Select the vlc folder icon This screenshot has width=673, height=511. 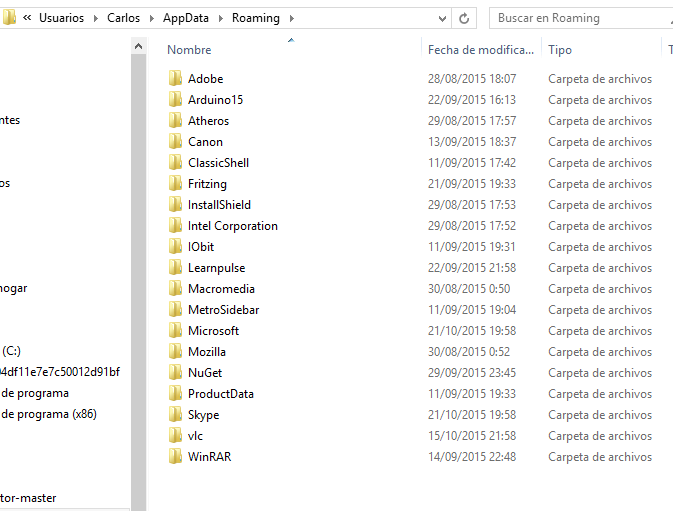(176, 436)
